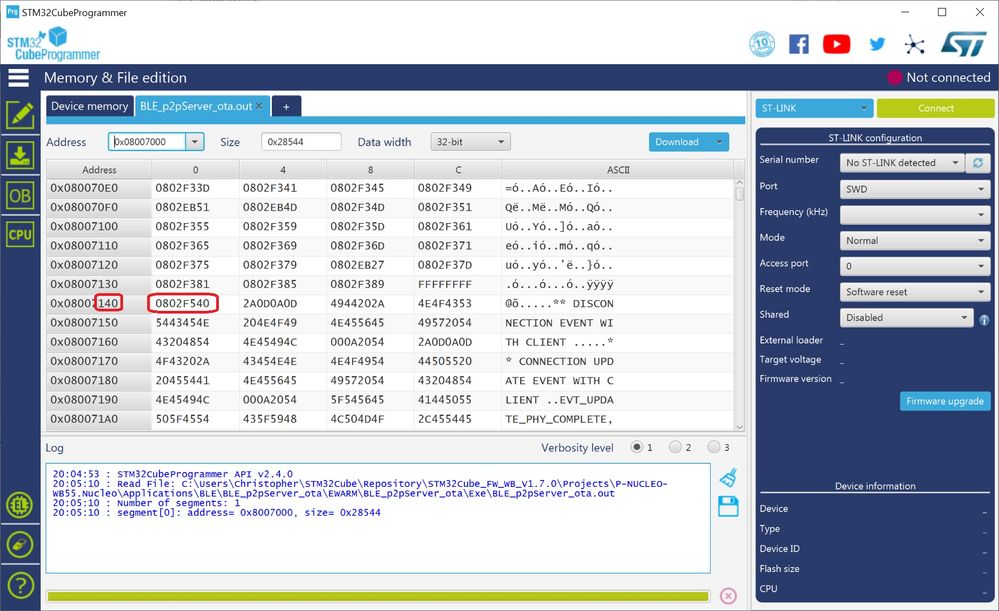Image resolution: width=999 pixels, height=611 pixels.
Task: Cancel the operation with the X icon
Action: [x=728, y=596]
